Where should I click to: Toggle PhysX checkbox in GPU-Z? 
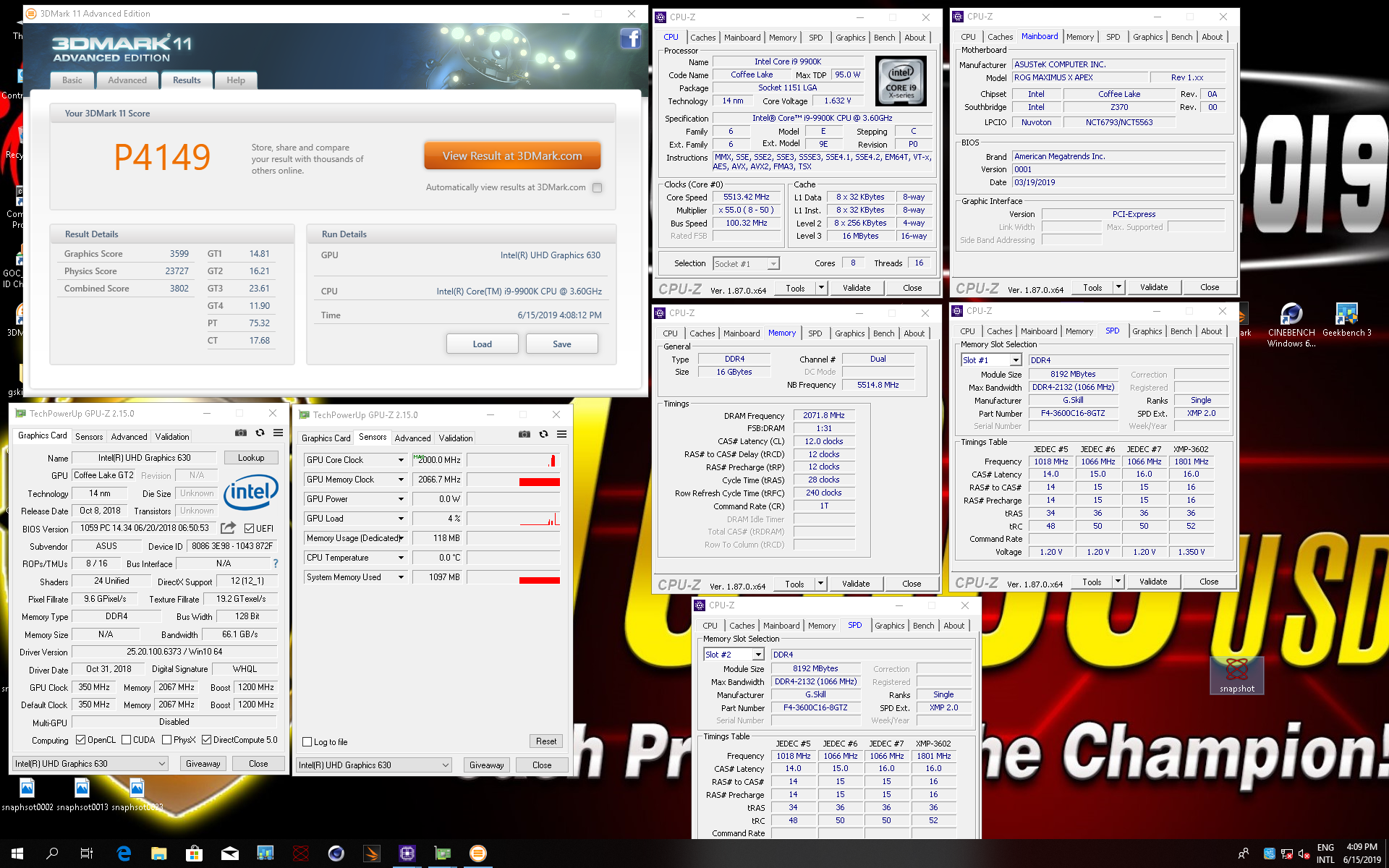(166, 739)
